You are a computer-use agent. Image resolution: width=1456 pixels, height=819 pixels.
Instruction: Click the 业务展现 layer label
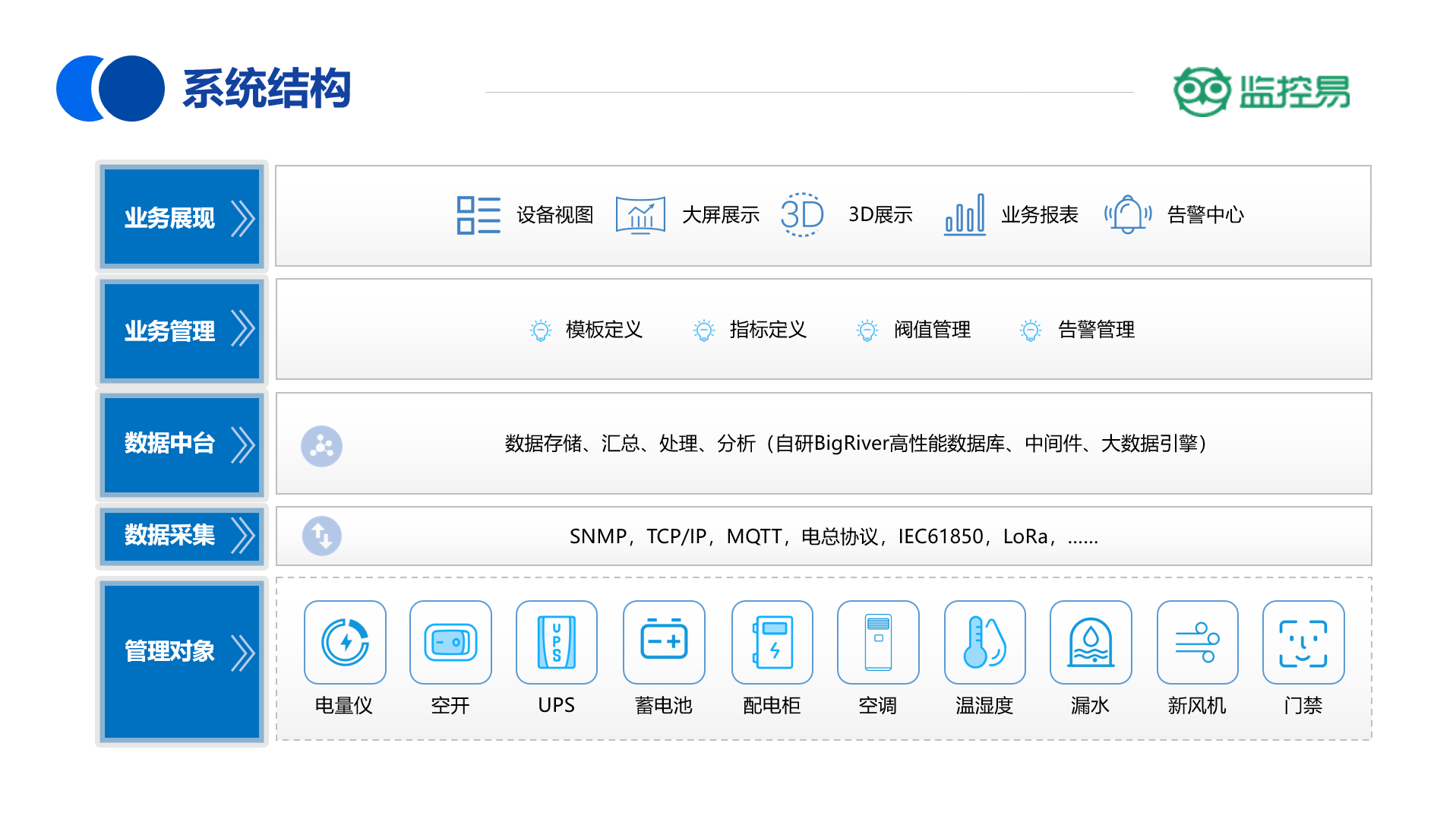pyautogui.click(x=169, y=219)
